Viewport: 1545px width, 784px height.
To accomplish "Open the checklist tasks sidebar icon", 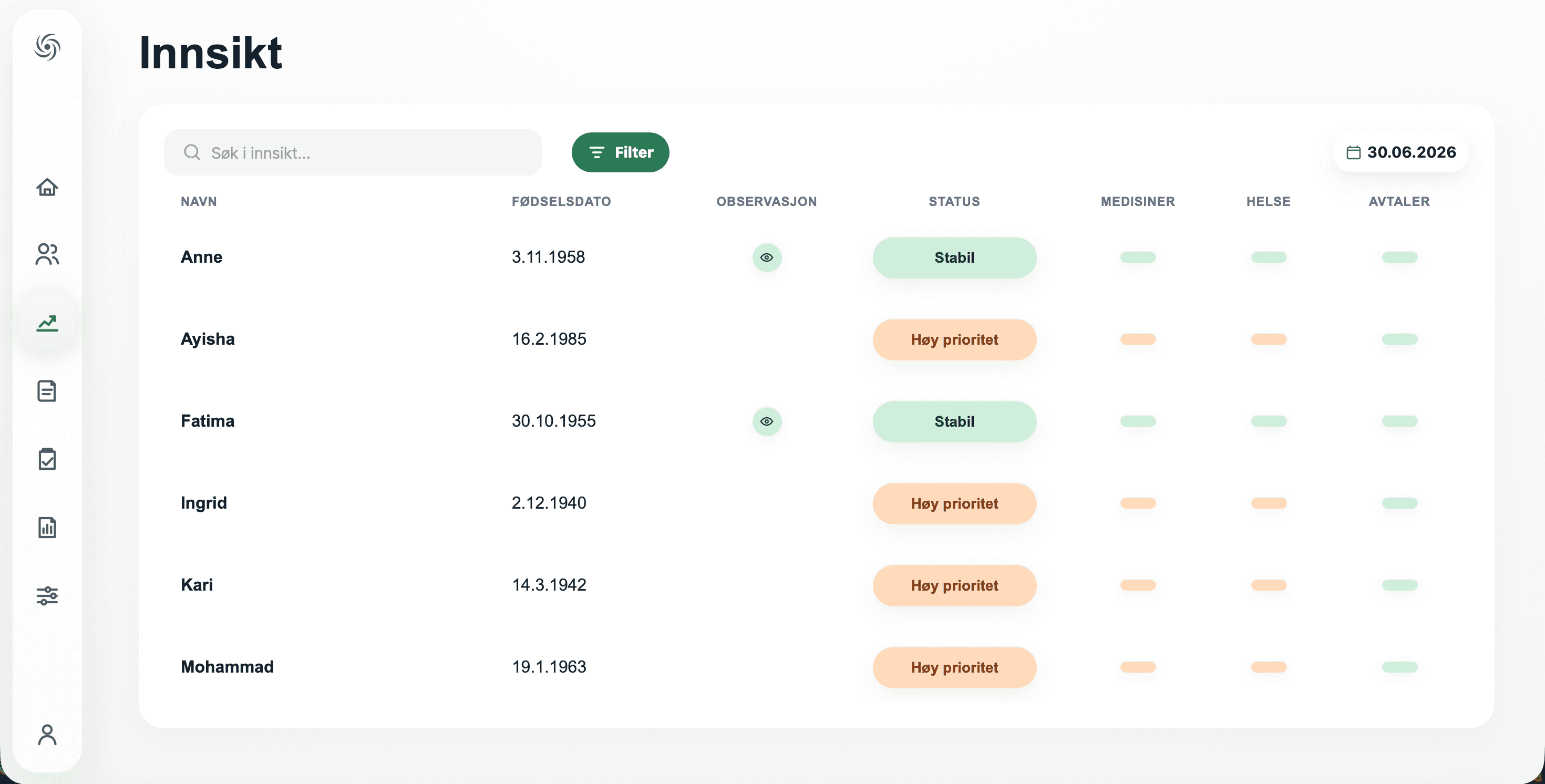I will 47,459.
